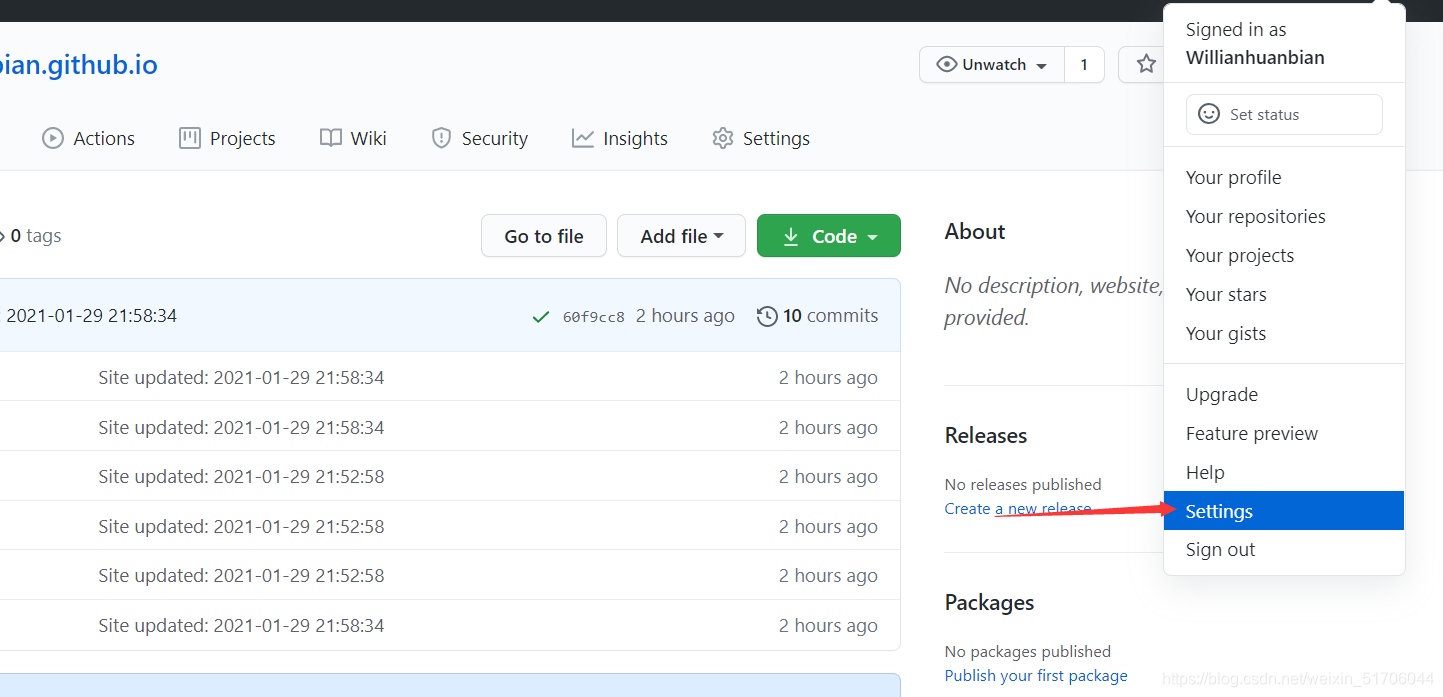Viewport: 1443px width, 697px height.
Task: Select Your repositories in user menu
Action: (1284, 216)
